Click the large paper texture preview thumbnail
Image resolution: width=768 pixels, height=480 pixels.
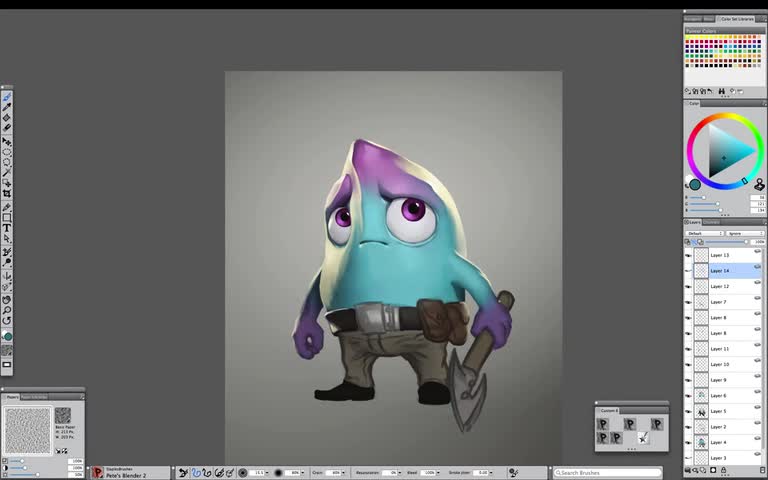click(27, 430)
